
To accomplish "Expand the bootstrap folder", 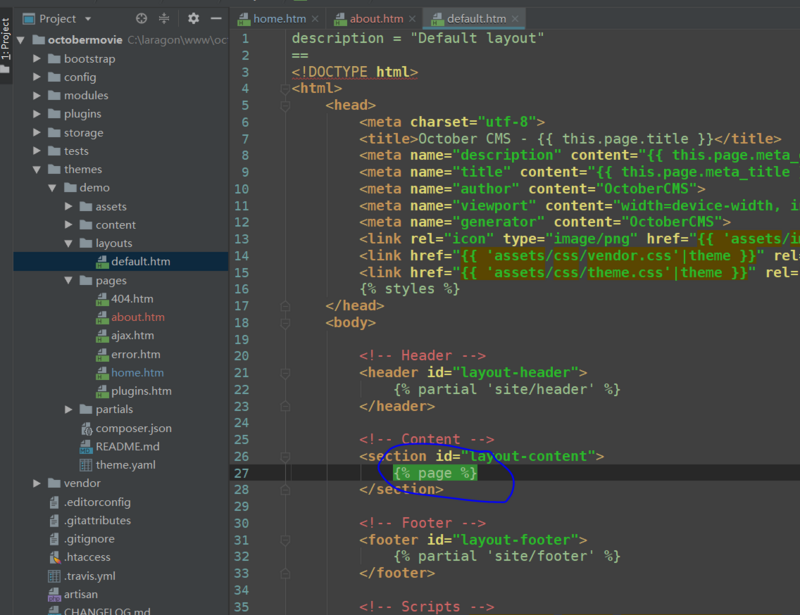I will 37,59.
